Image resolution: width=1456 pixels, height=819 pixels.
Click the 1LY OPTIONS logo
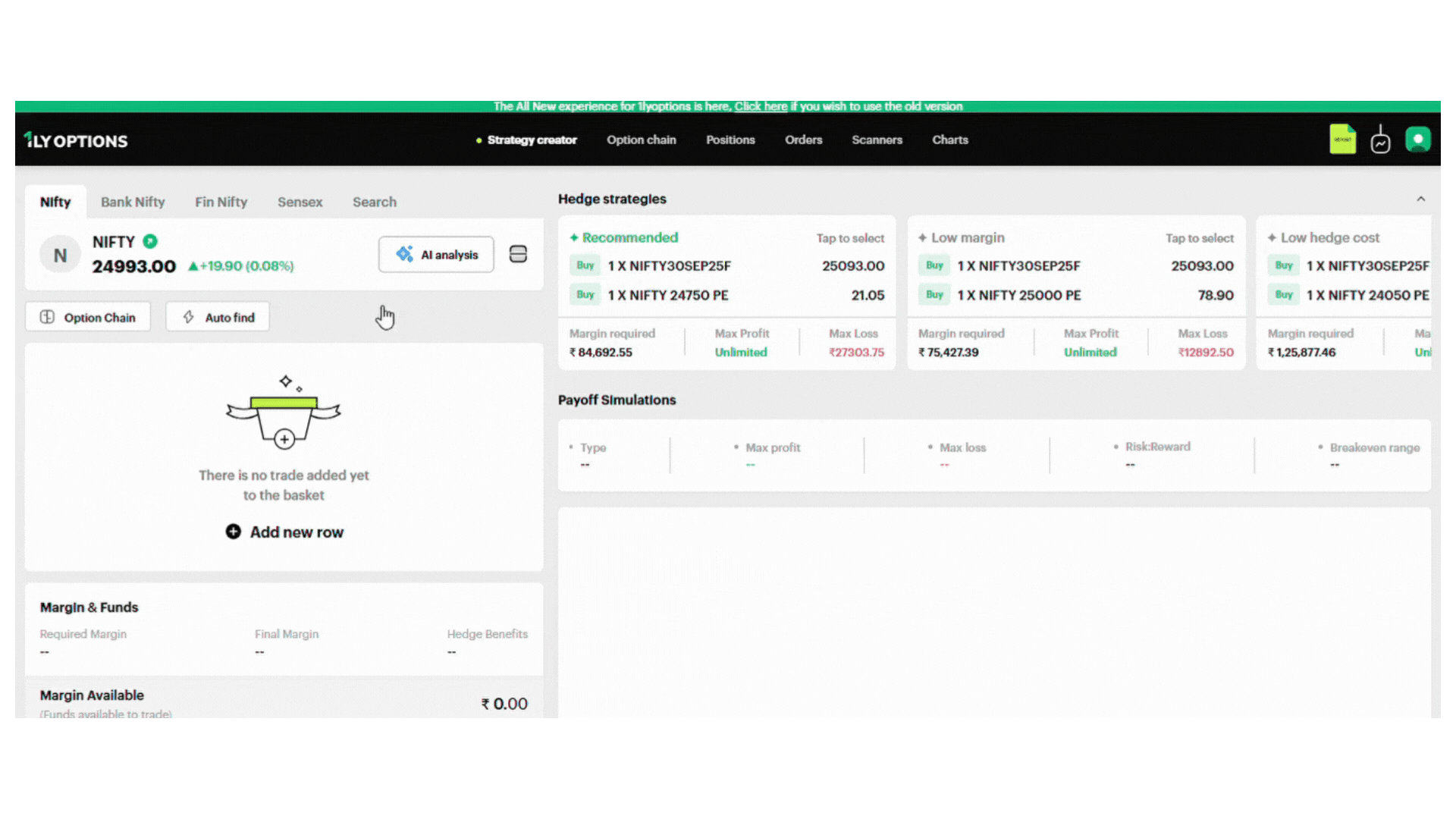(x=76, y=140)
